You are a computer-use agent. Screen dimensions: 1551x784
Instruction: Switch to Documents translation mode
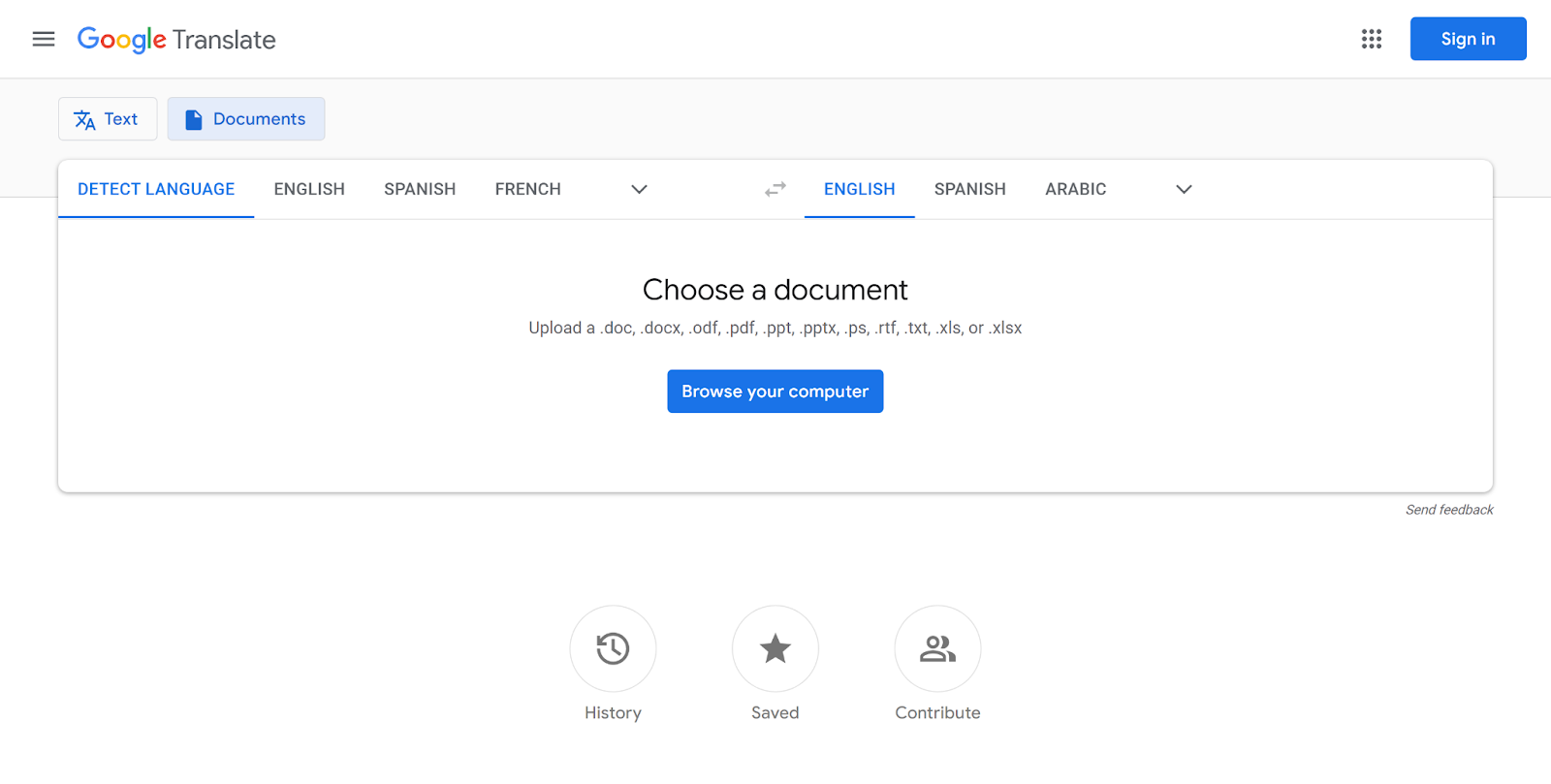tap(246, 119)
